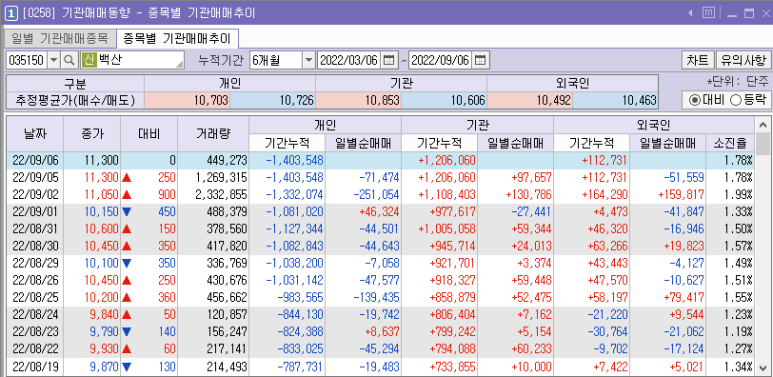773x377 pixels.
Task: Click the 날짜 column header
Action: pos(35,134)
